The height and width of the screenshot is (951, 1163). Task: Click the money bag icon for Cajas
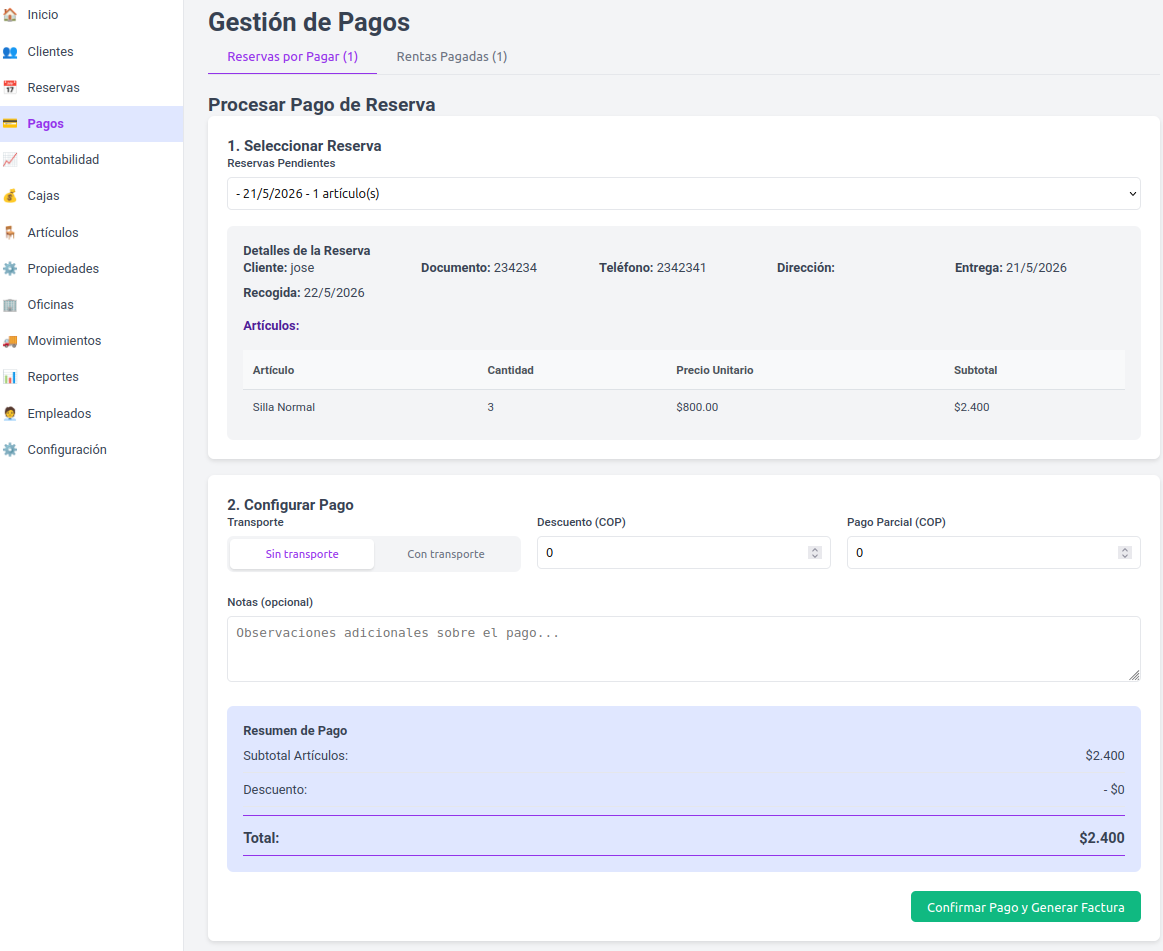10,196
